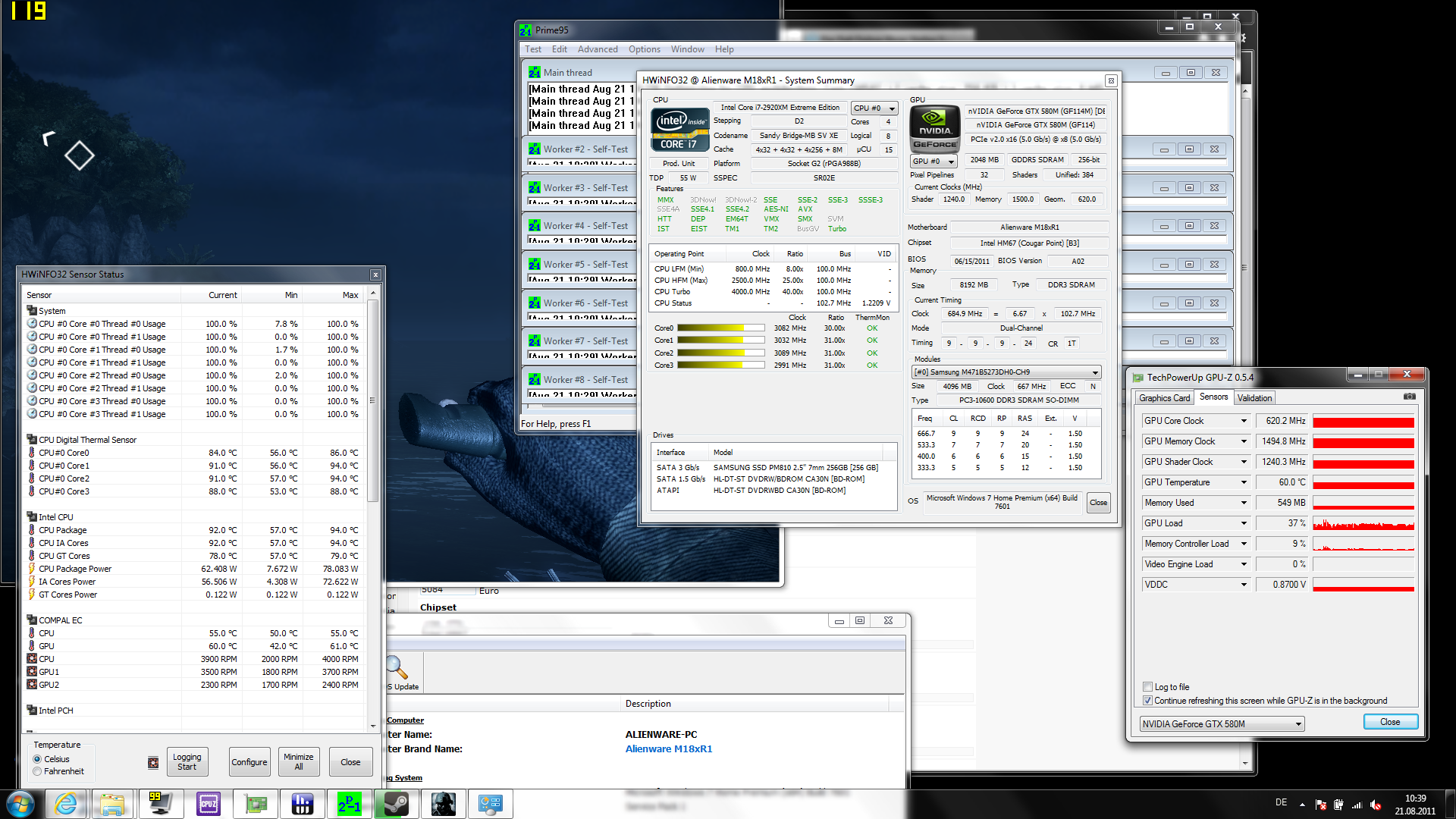Image resolution: width=1456 pixels, height=819 pixels.
Task: Click the Minimize All button
Action: pyautogui.click(x=299, y=762)
